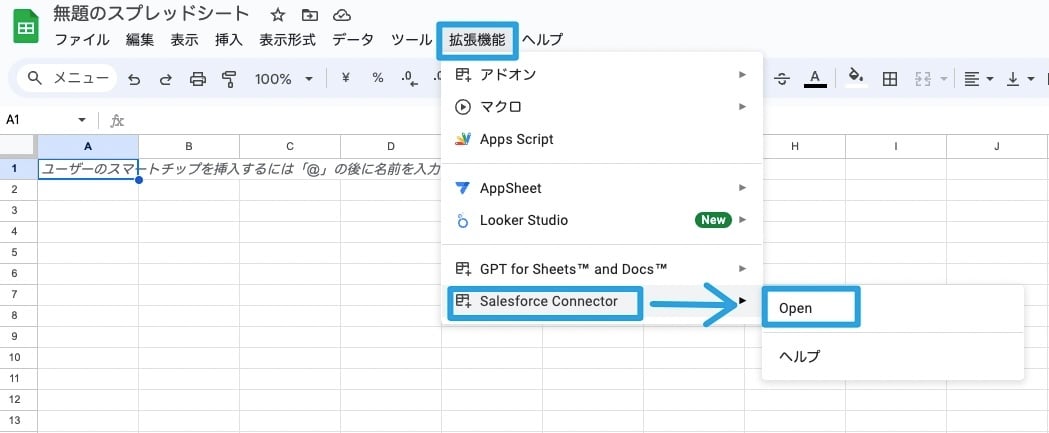Open the ファイル menu
The width and height of the screenshot is (1049, 433).
(x=82, y=39)
